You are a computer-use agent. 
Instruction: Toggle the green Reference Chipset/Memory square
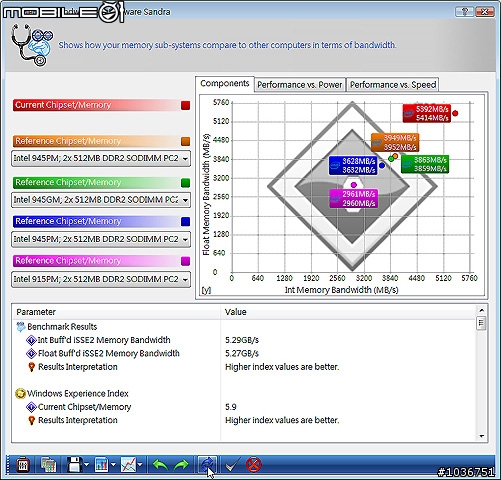(185, 183)
